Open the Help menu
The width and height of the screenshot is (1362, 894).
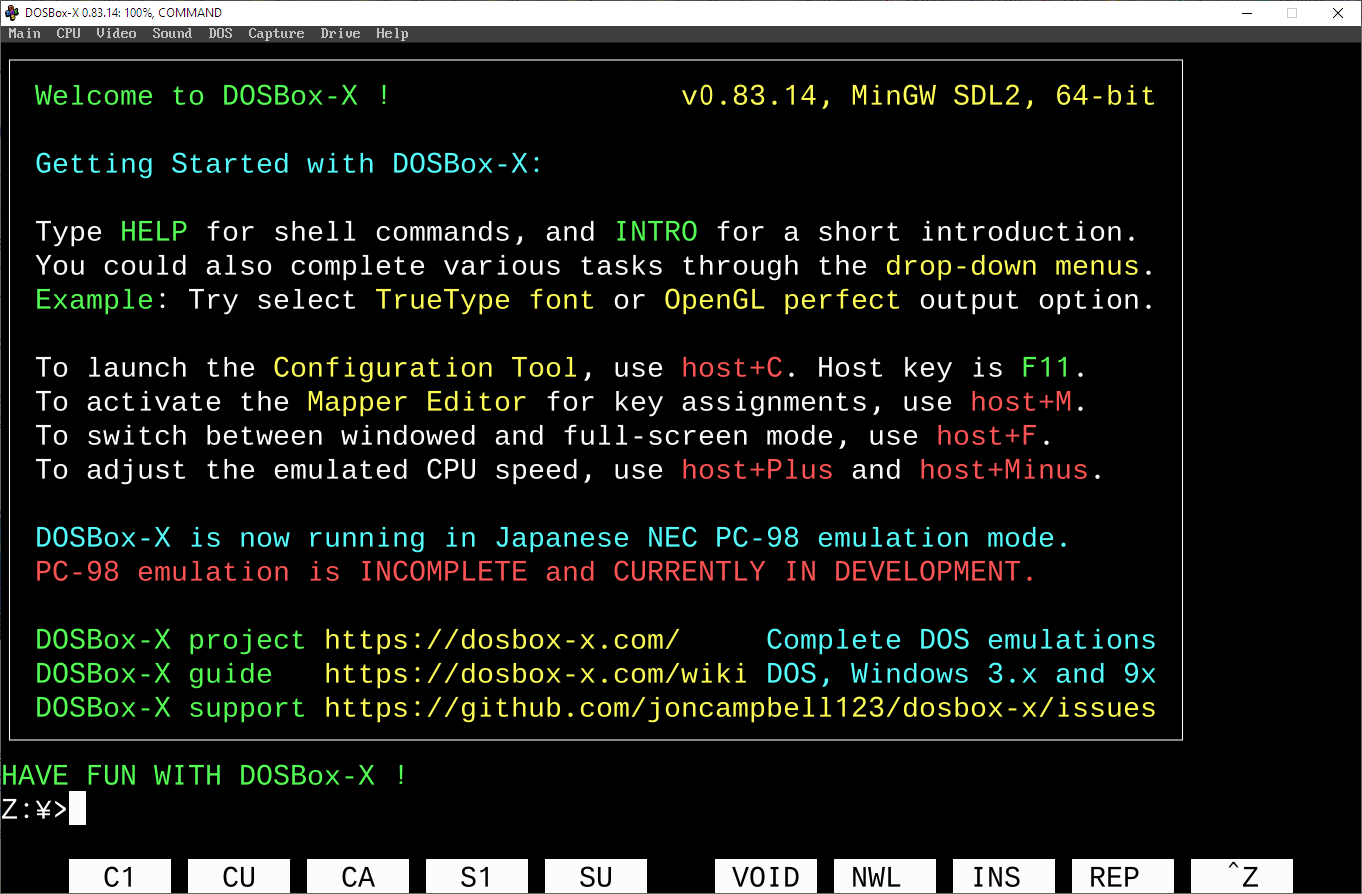pyautogui.click(x=392, y=33)
